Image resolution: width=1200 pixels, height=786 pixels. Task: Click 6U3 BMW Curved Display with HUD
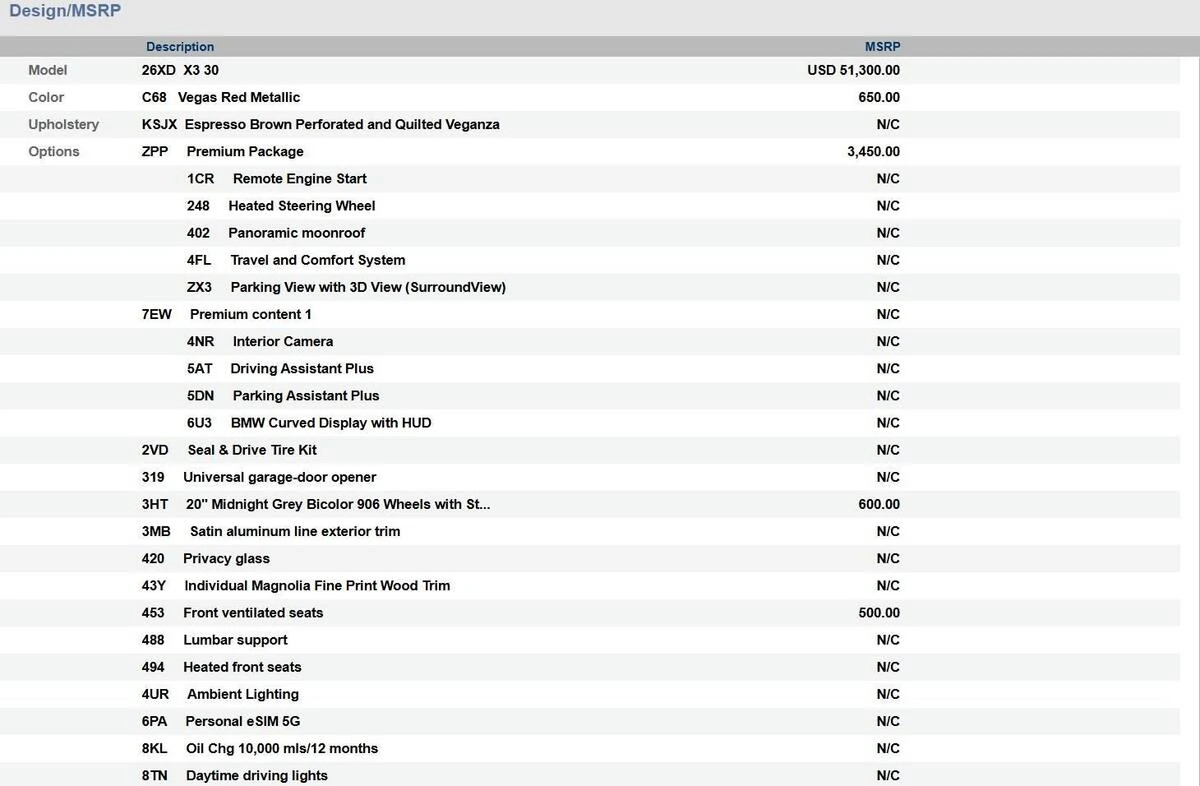(309, 423)
